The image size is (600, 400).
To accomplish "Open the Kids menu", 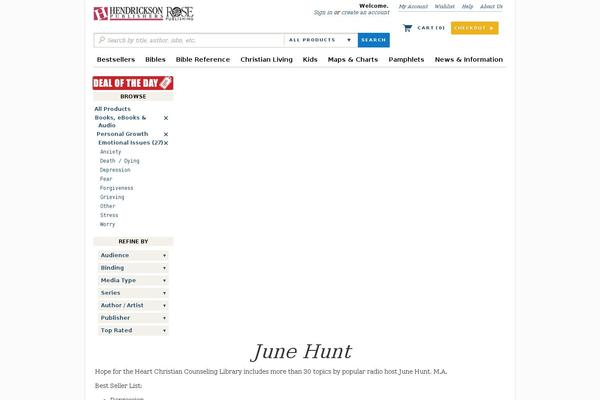I will tap(310, 60).
